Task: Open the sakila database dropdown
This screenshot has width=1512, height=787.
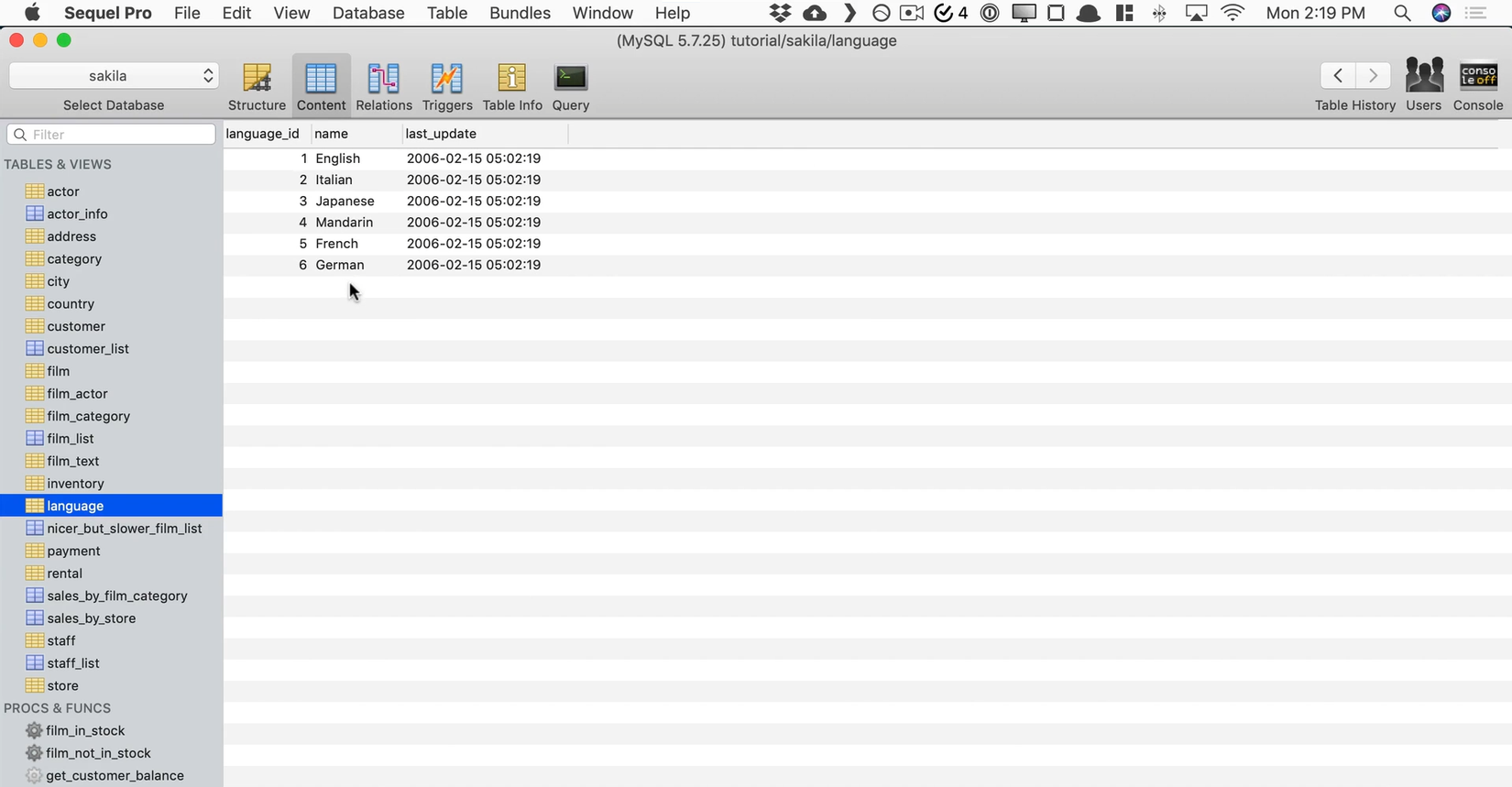Action: pos(114,76)
